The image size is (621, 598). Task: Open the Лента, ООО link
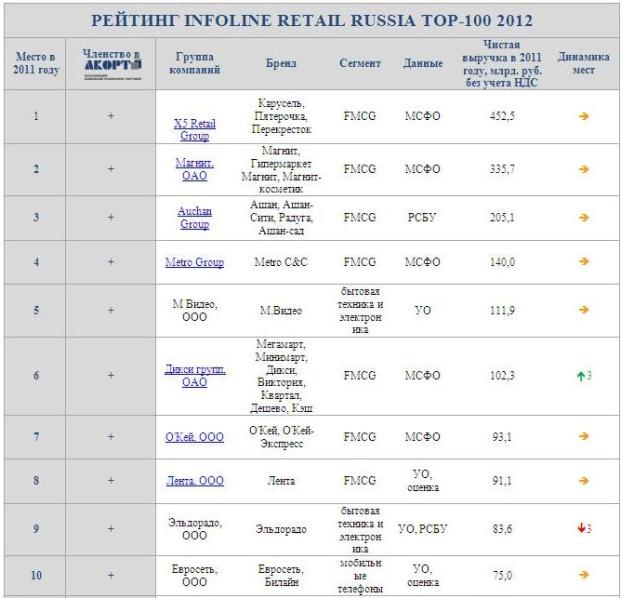195,481
